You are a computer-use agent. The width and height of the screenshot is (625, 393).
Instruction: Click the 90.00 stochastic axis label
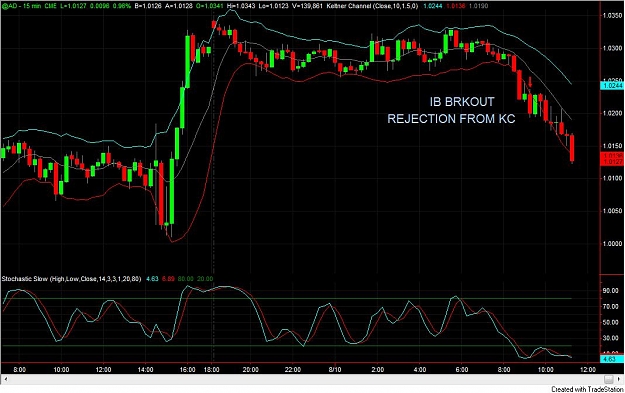(x=610, y=291)
